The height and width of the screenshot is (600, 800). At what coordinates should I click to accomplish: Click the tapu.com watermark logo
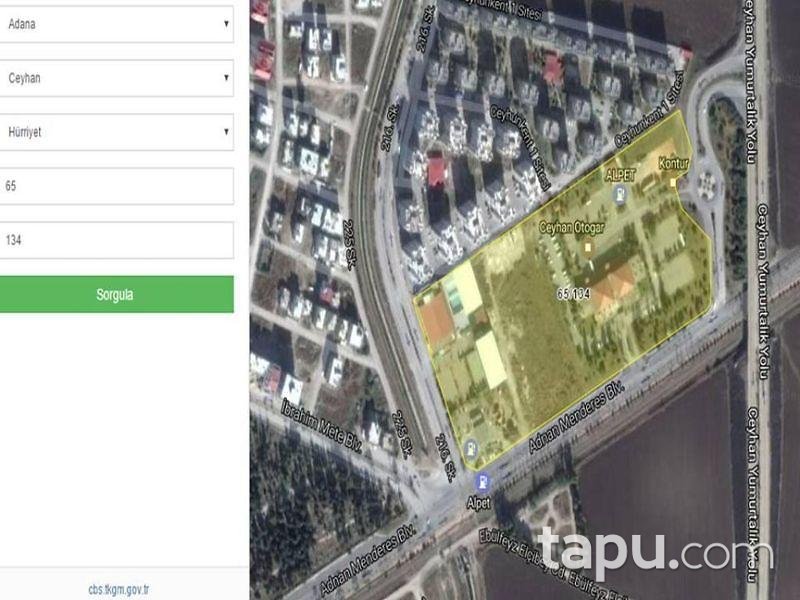click(x=656, y=552)
